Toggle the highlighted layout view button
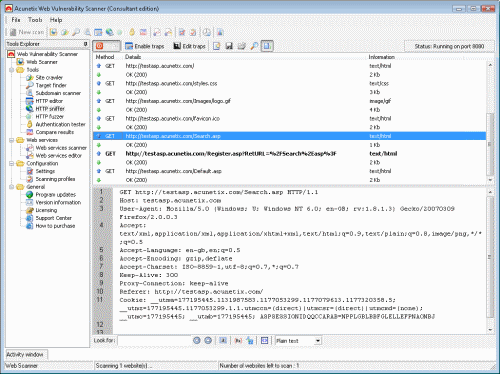 tap(267, 46)
